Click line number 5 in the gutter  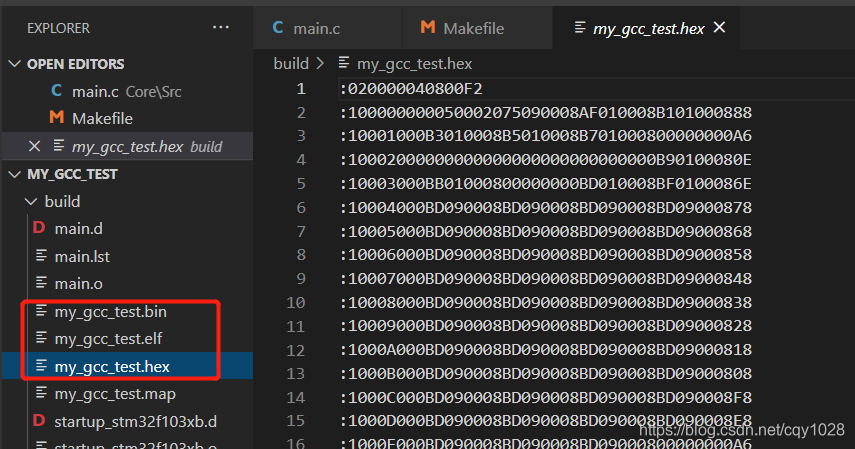[x=301, y=183]
